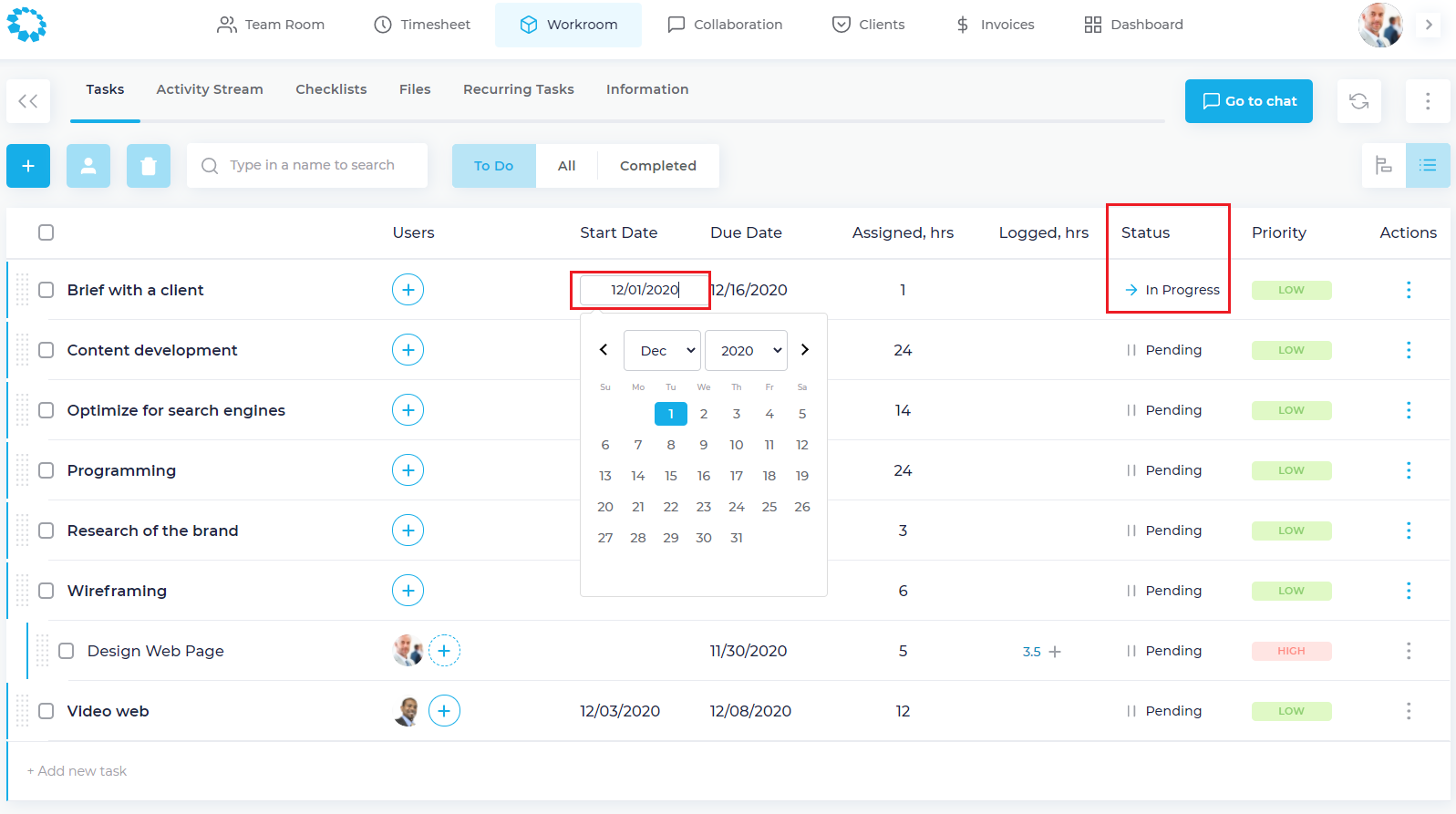The width and height of the screenshot is (1456, 814).
Task: Click the trash delete icon in toolbar
Action: tap(149, 166)
